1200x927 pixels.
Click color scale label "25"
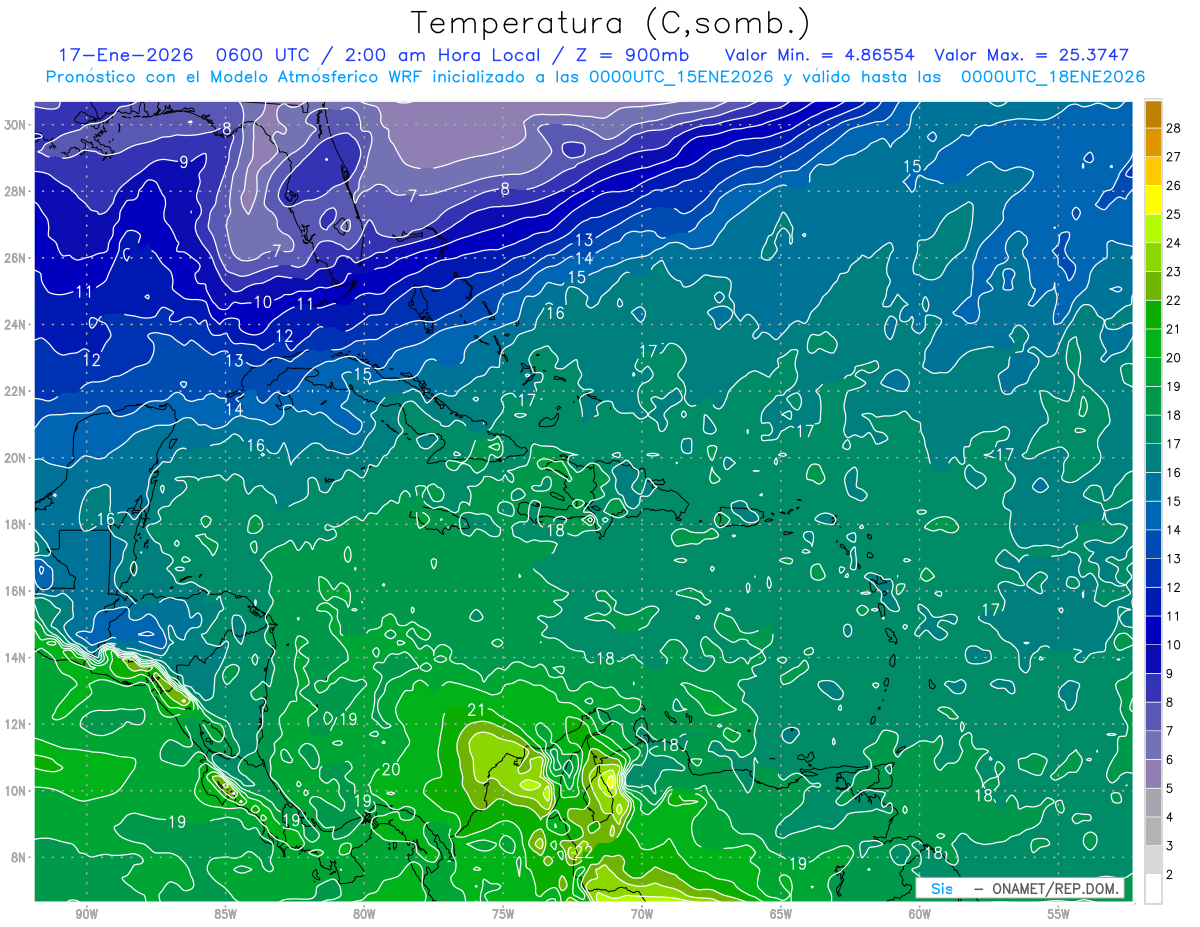(1173, 213)
